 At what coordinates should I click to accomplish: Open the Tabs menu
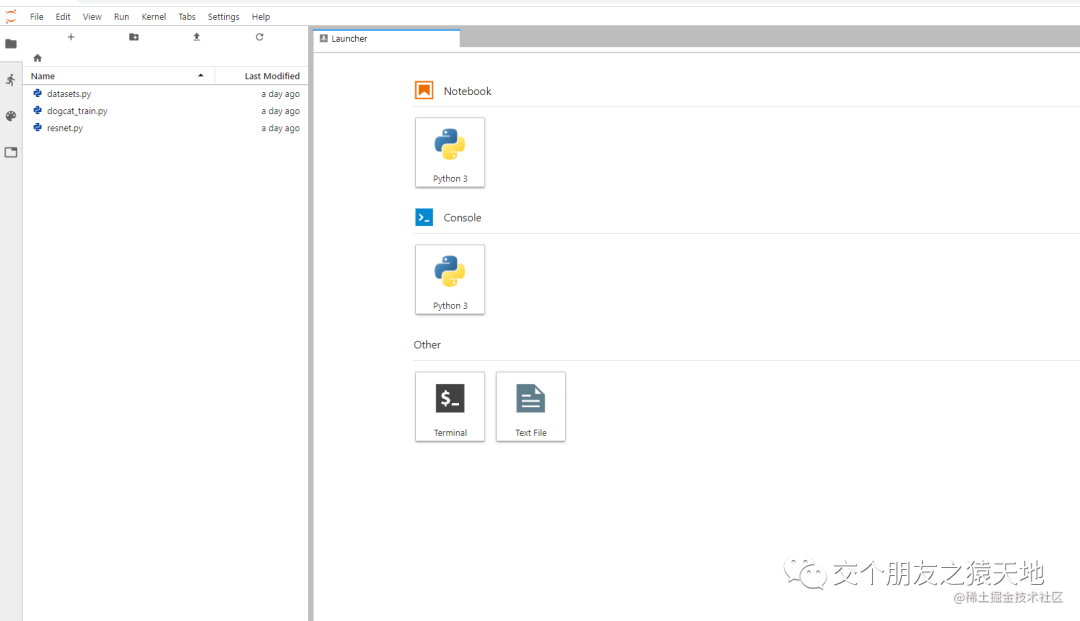(187, 17)
